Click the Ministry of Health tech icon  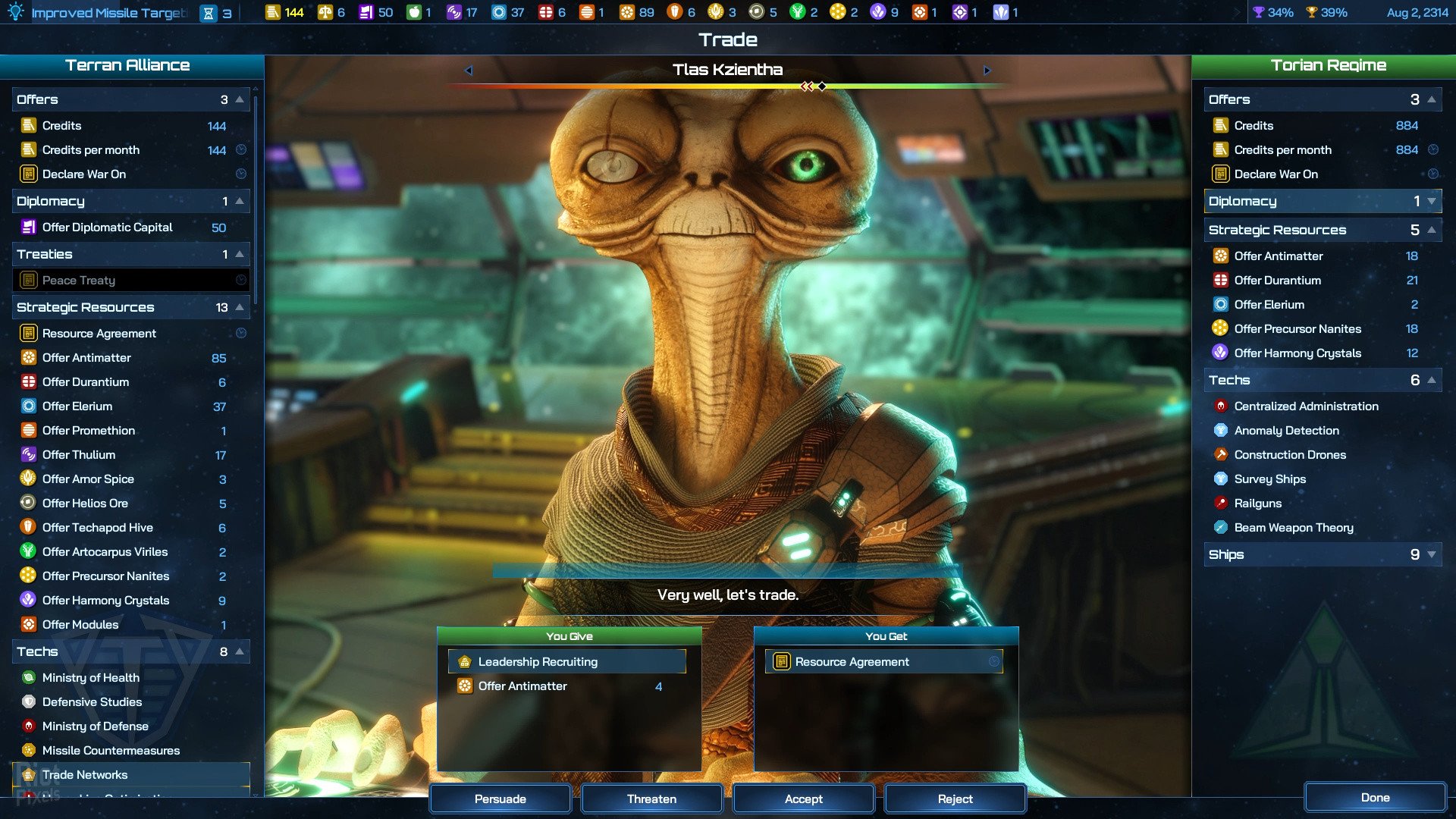[29, 677]
